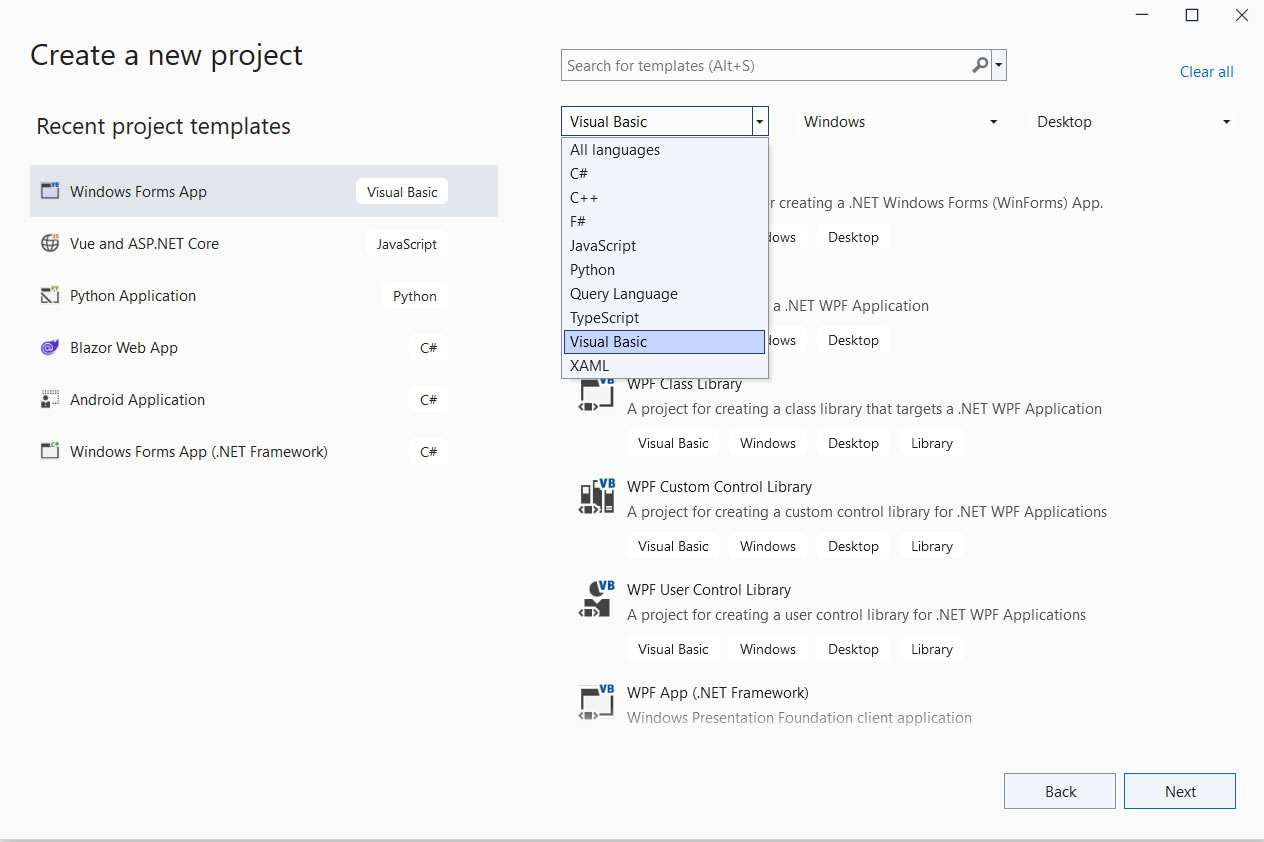
Task: Click the Python Application template icon
Action: [50, 295]
